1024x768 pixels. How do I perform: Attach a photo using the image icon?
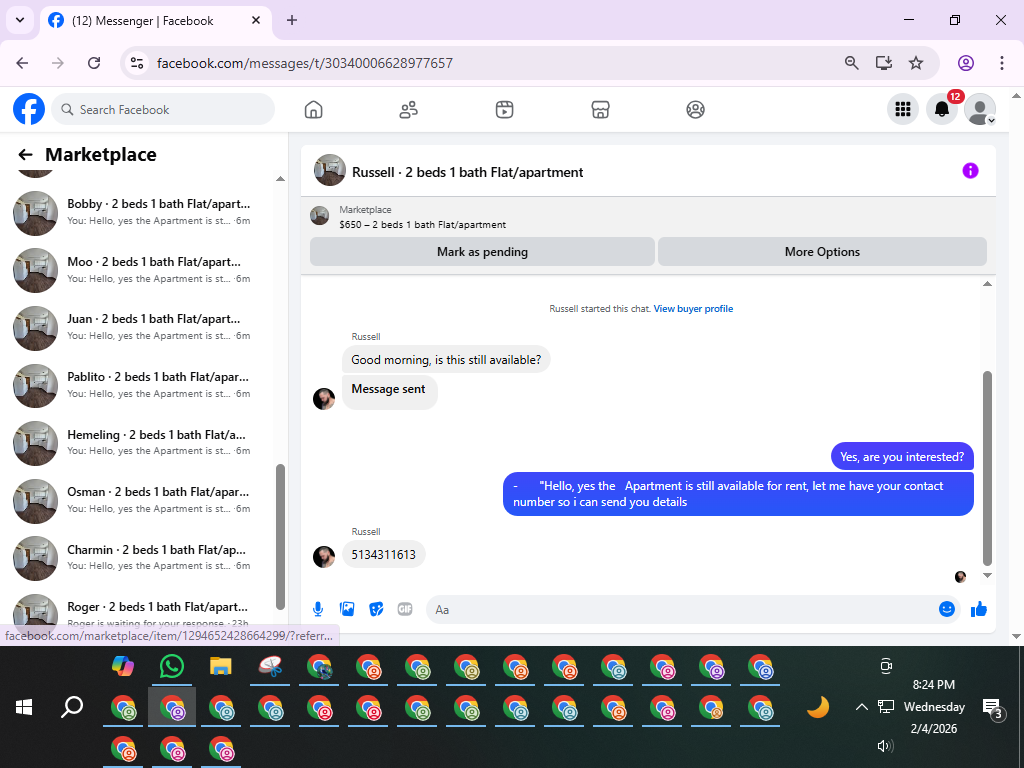coord(347,609)
